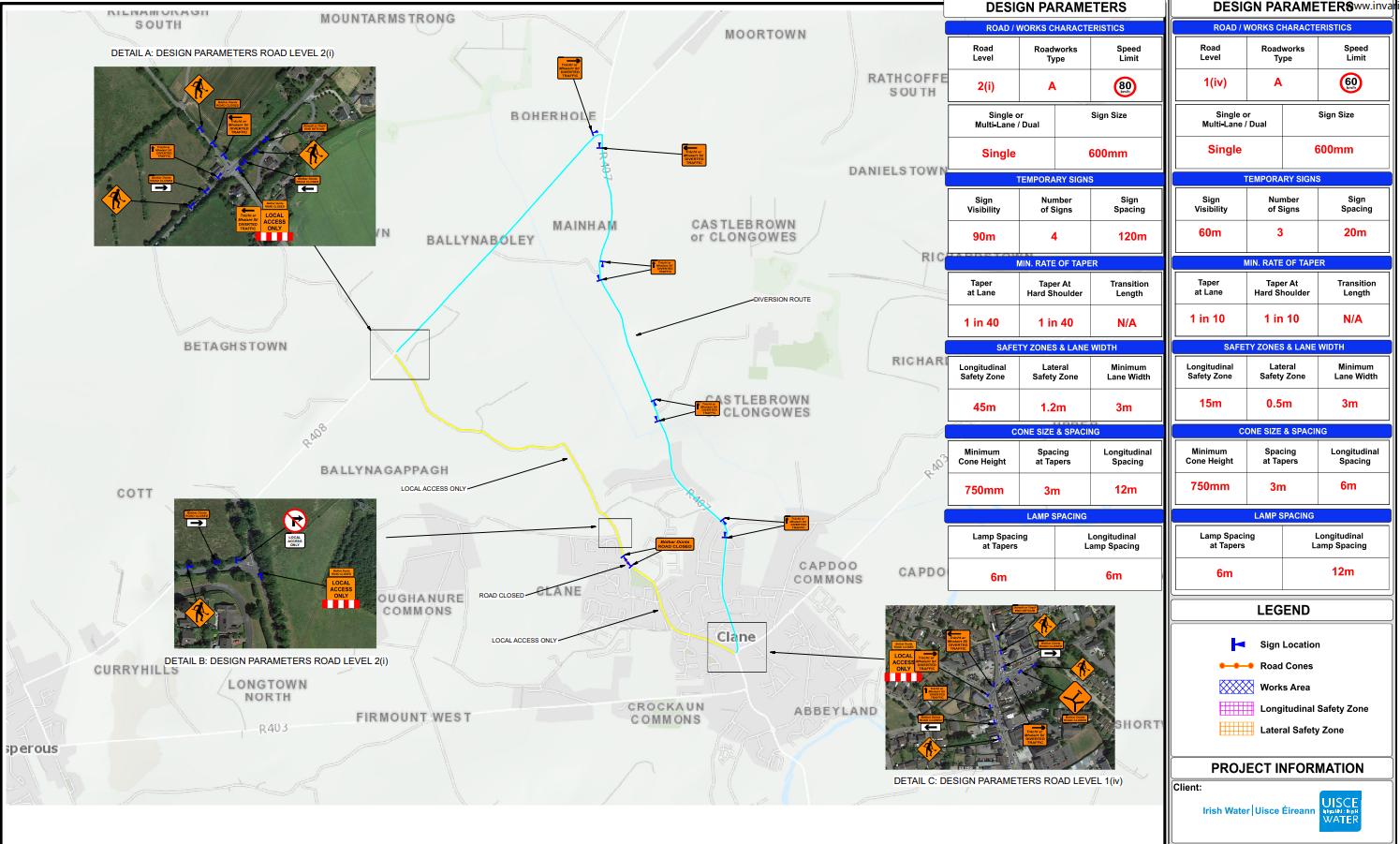The width and height of the screenshot is (1400, 844).
Task: Select the left Temporary Signs header
Action: (x=1054, y=180)
